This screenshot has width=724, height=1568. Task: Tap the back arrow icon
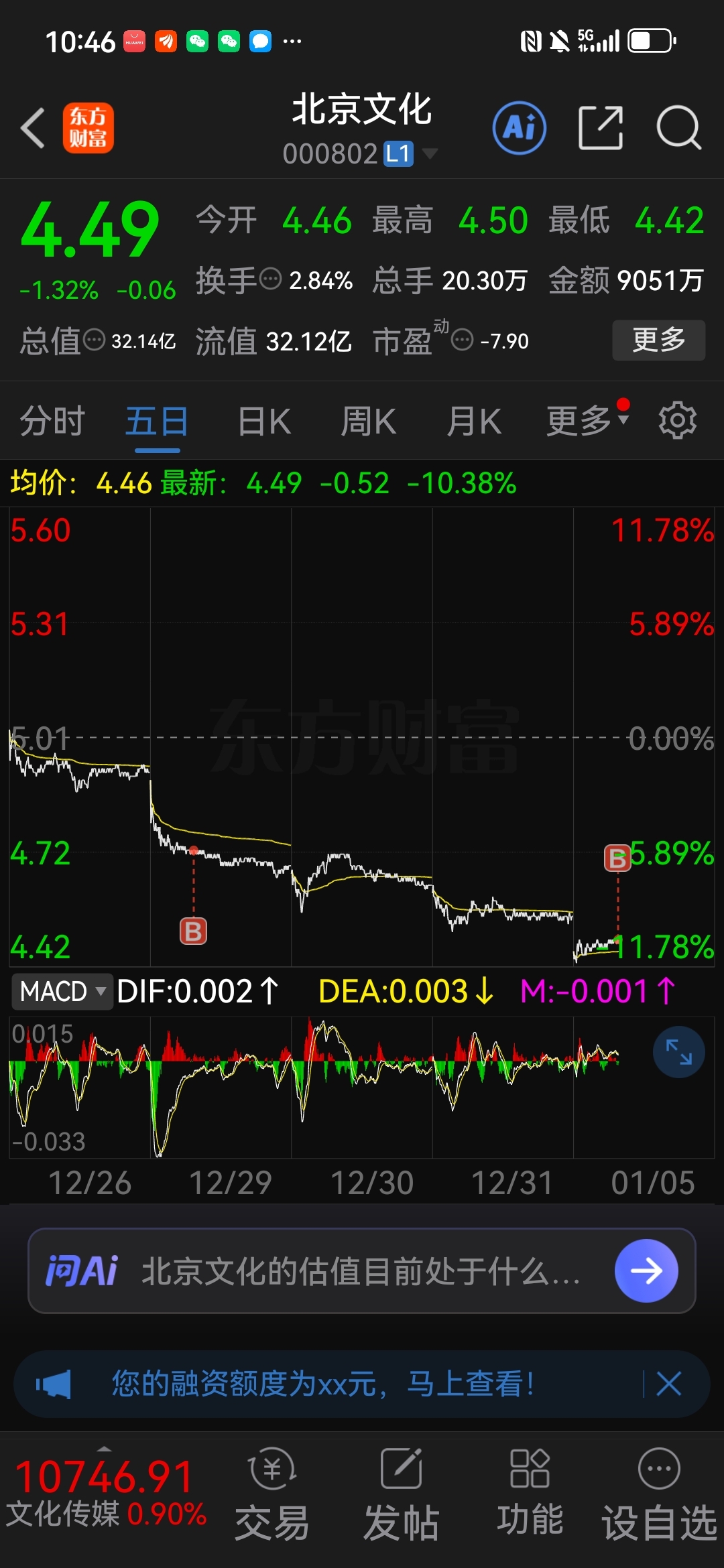coord(32,127)
